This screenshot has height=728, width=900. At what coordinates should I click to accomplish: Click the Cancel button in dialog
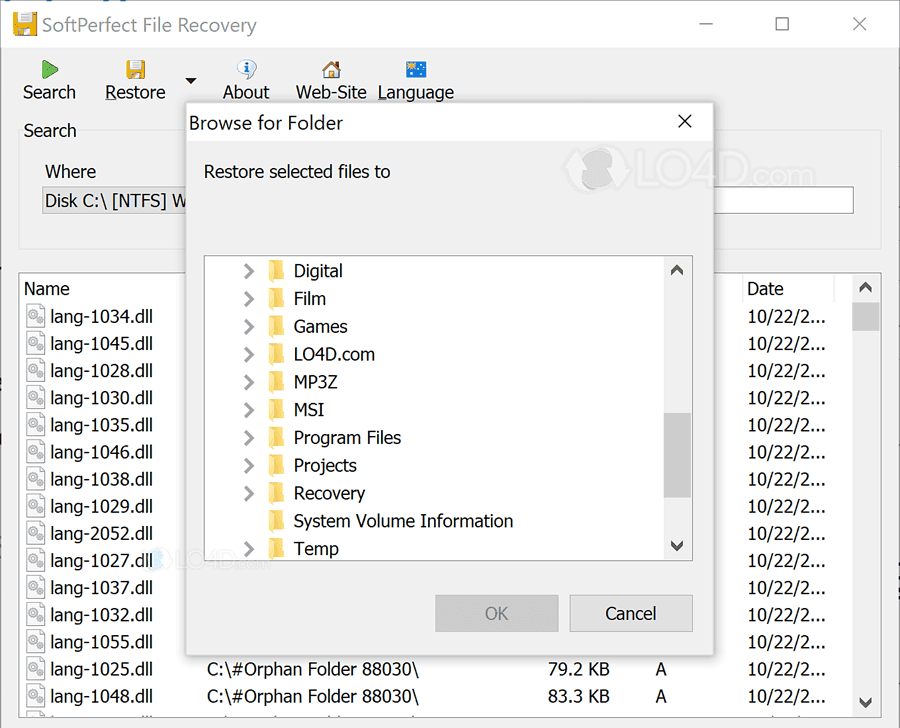click(630, 613)
